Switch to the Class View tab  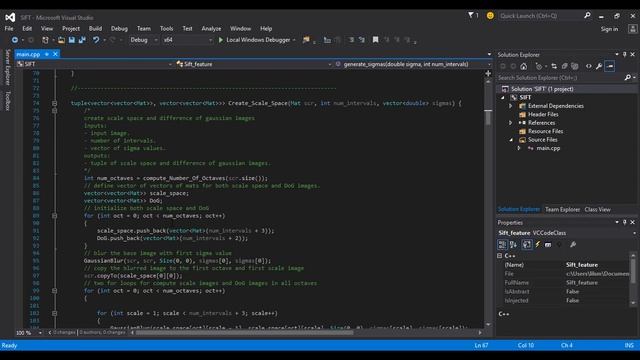point(598,209)
